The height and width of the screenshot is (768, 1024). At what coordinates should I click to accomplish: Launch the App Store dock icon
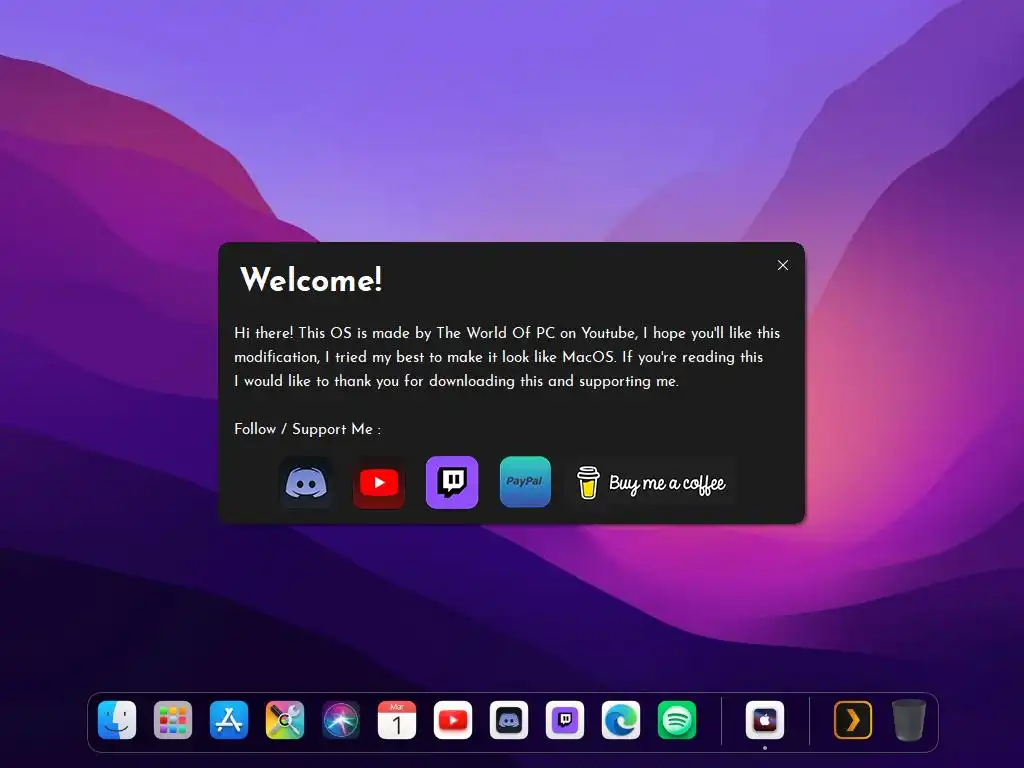click(x=229, y=720)
